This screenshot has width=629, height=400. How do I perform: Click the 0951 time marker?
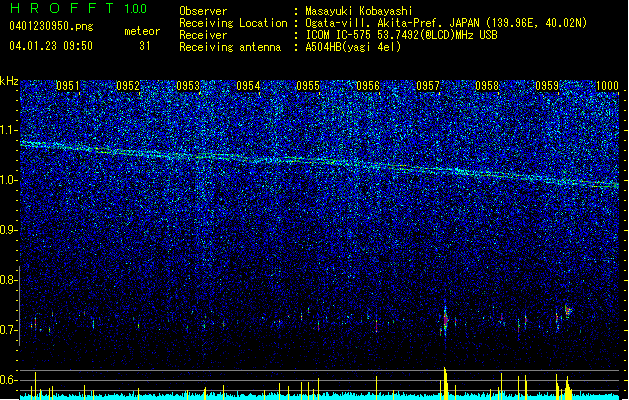pos(68,86)
